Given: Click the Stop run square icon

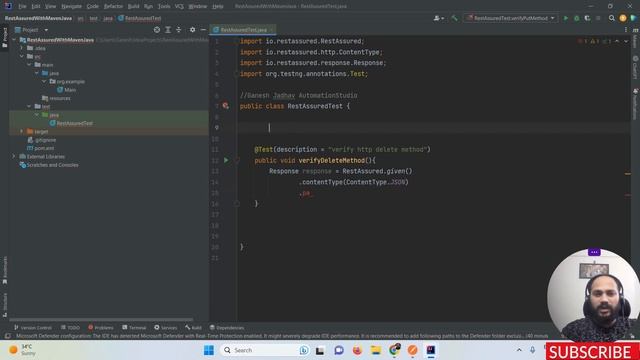Looking at the screenshot, I should coord(598,18).
